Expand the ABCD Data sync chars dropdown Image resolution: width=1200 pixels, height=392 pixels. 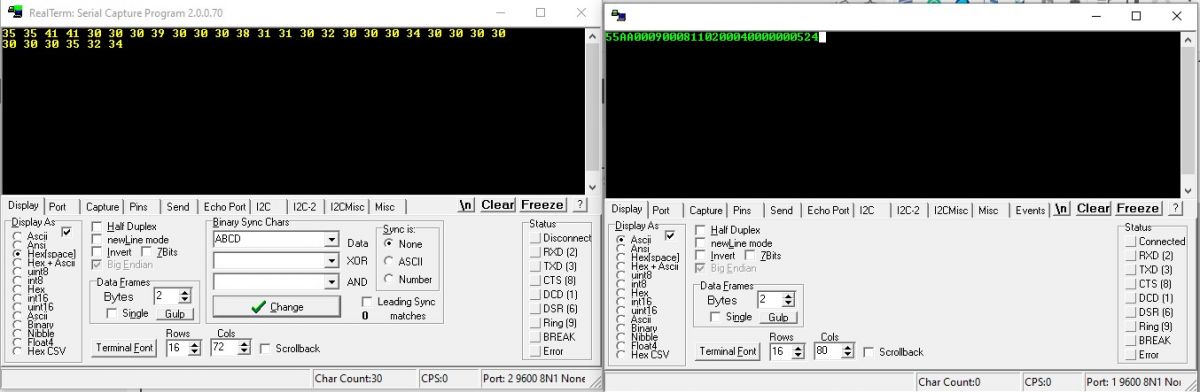[x=331, y=239]
